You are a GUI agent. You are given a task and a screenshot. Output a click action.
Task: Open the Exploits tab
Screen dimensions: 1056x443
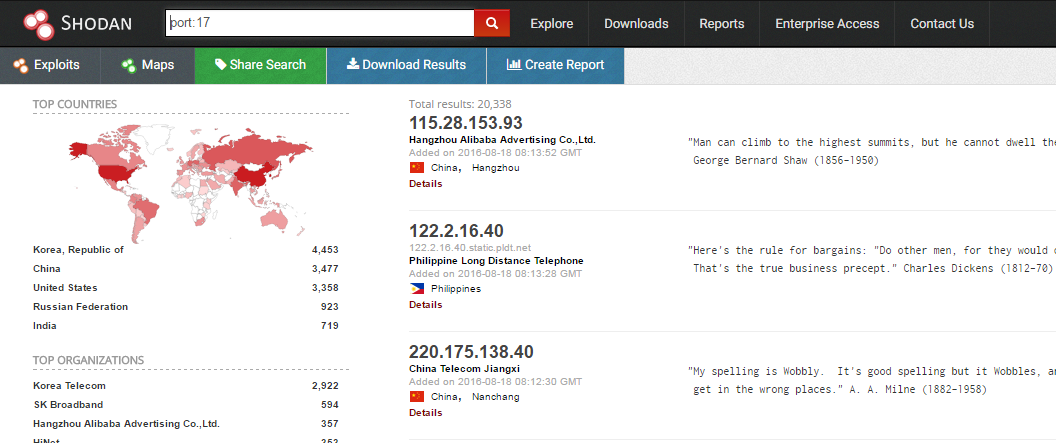point(50,65)
